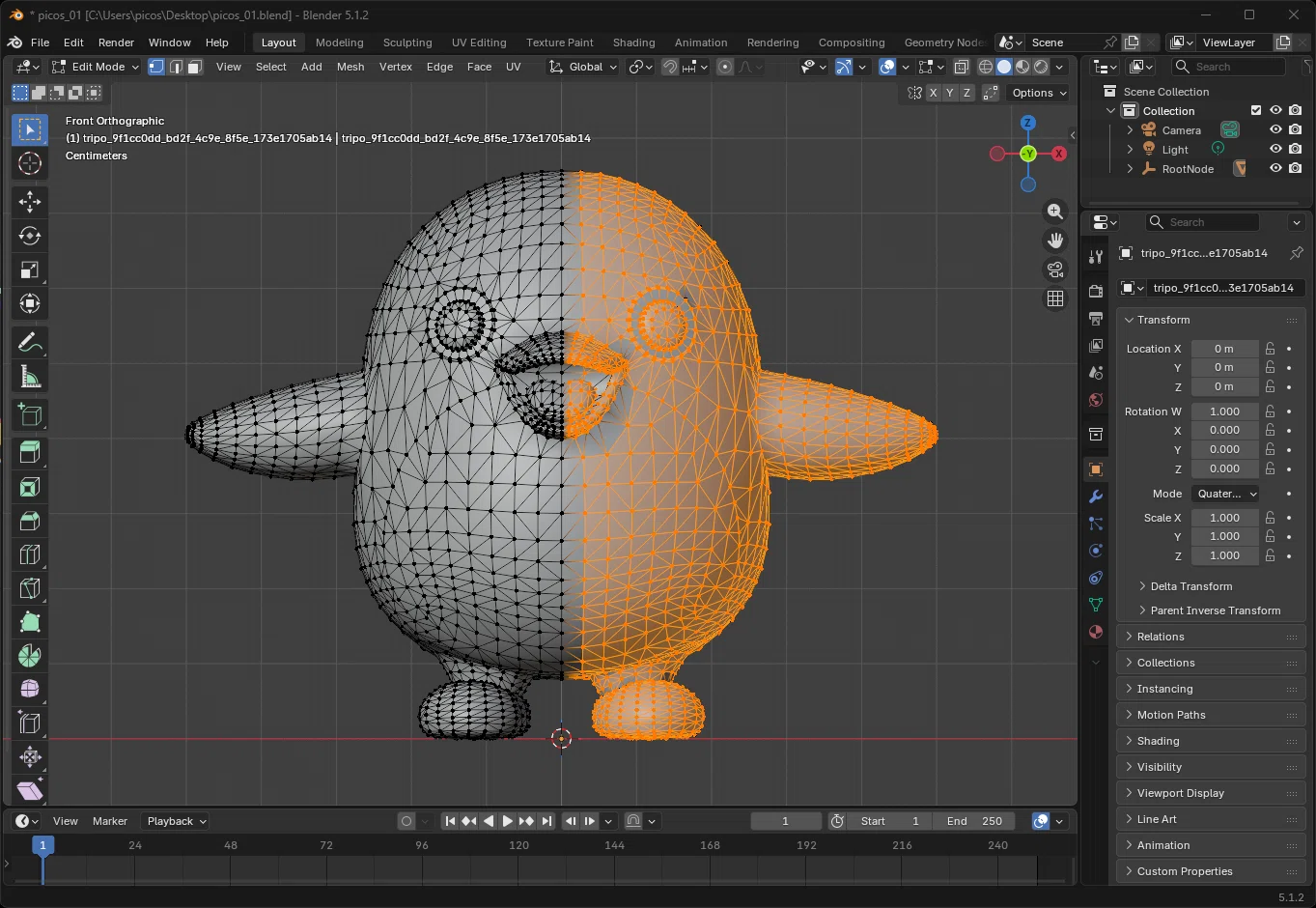
Task: Pick the Scale tool
Action: 30,270
